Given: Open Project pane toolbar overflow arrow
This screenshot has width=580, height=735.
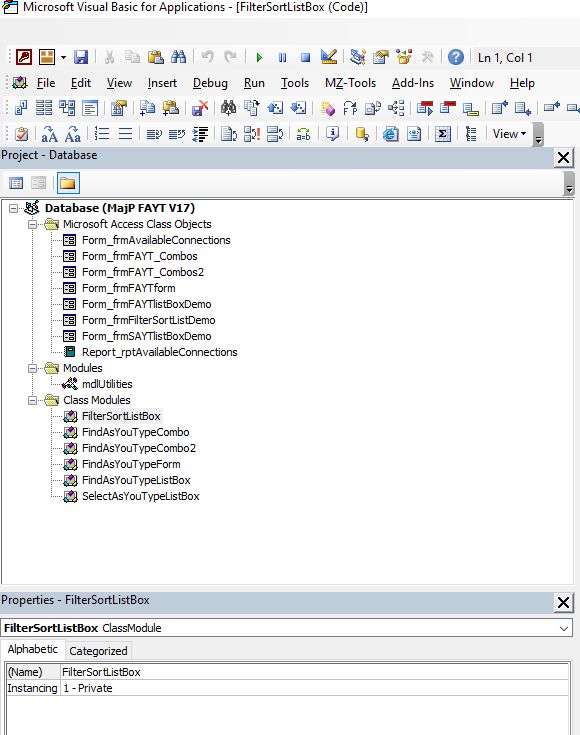Looking at the screenshot, I should point(569,184).
